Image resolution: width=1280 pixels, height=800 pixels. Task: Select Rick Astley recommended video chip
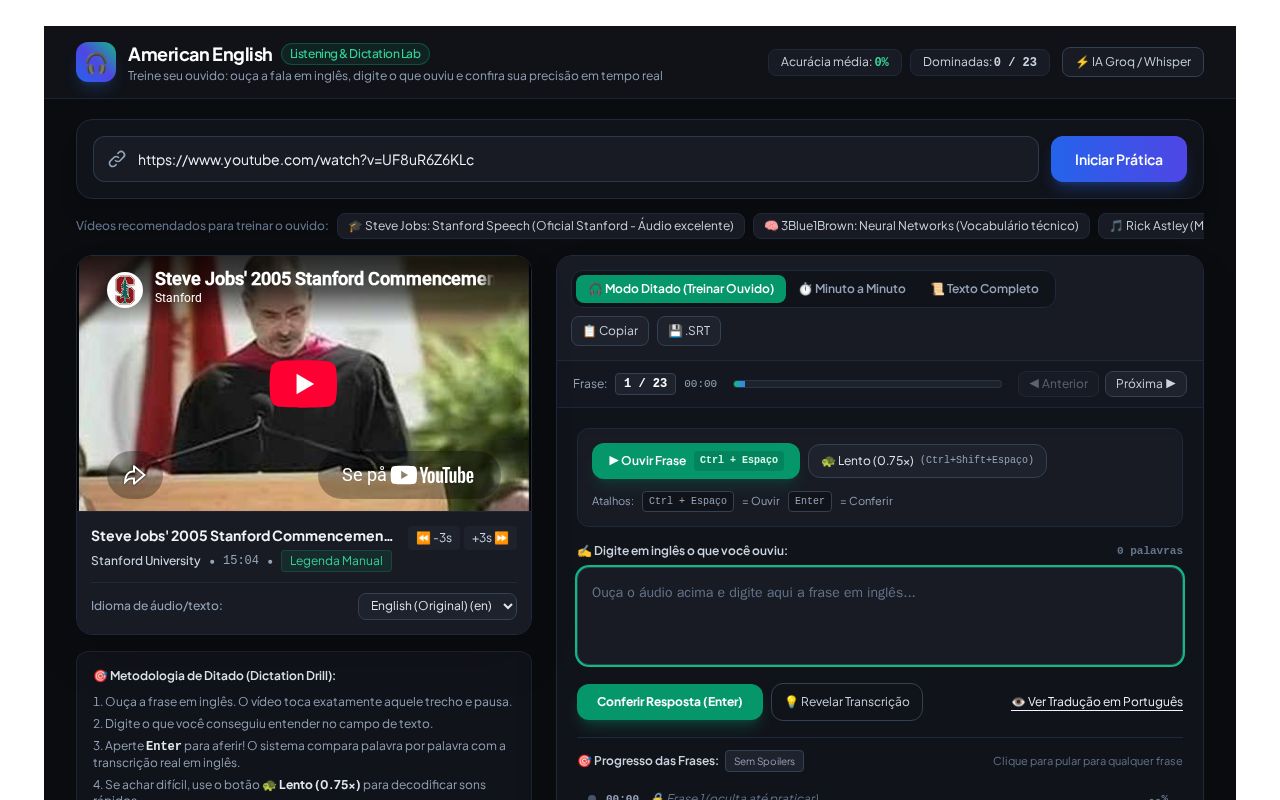(1151, 226)
